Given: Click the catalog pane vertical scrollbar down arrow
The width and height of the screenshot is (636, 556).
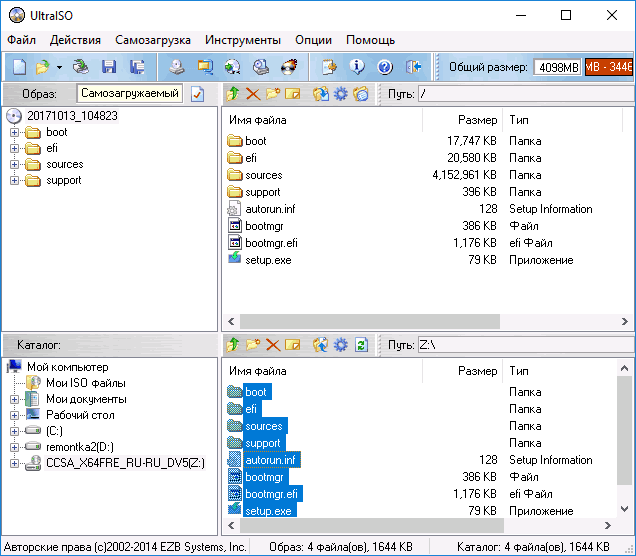Looking at the screenshot, I should pyautogui.click(x=625, y=509).
